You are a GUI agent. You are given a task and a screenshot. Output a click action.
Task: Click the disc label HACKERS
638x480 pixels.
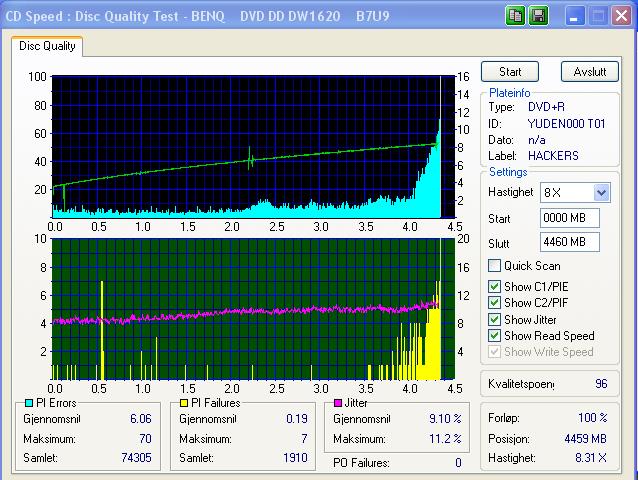tap(553, 156)
